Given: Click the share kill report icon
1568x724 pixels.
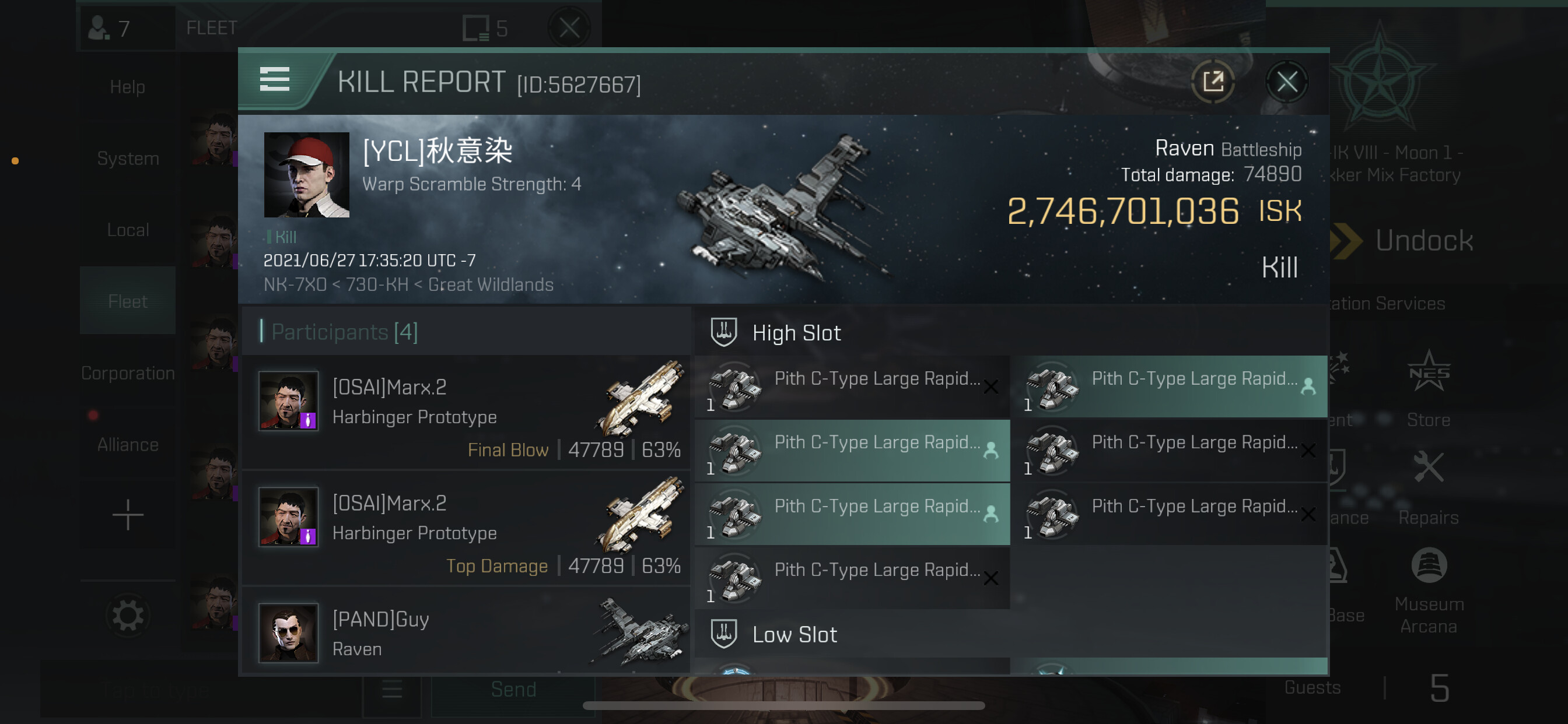Looking at the screenshot, I should point(1213,81).
